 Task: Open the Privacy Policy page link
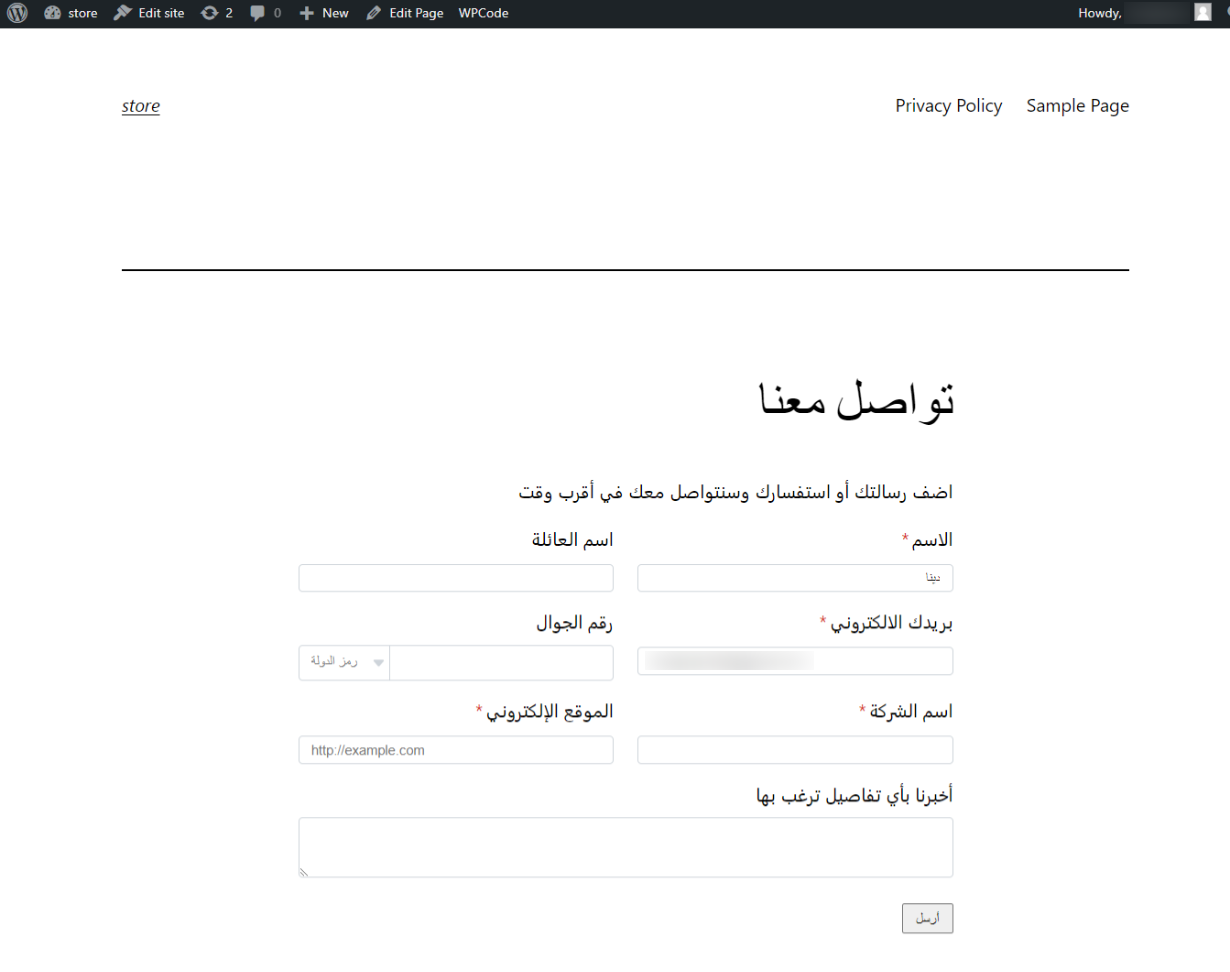[948, 106]
